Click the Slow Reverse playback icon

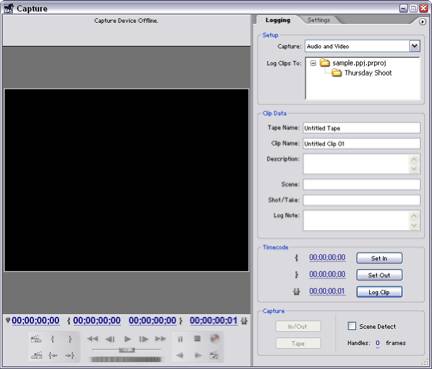pyautogui.click(x=180, y=356)
